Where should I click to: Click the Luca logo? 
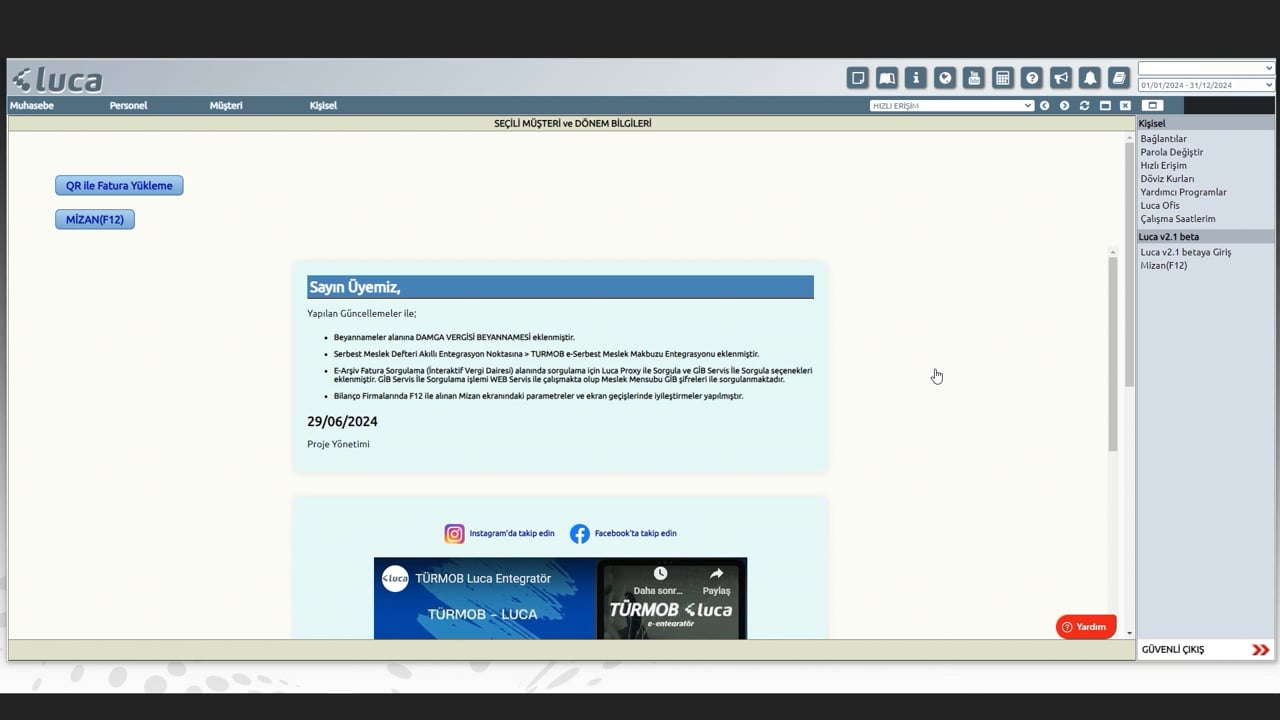pyautogui.click(x=57, y=80)
